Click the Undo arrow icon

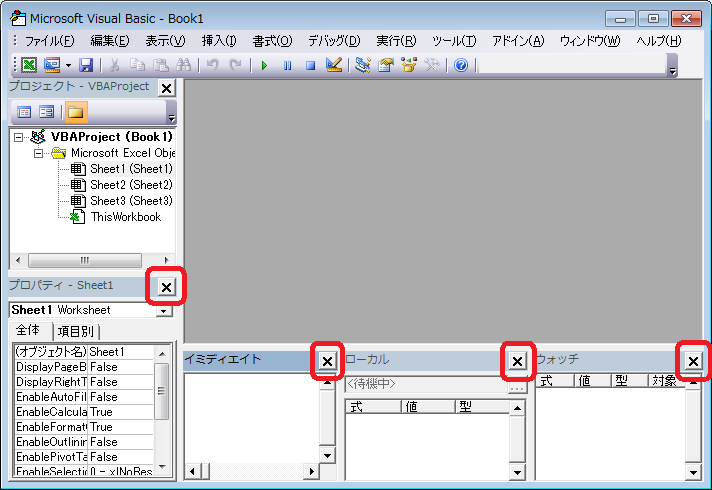pos(213,65)
